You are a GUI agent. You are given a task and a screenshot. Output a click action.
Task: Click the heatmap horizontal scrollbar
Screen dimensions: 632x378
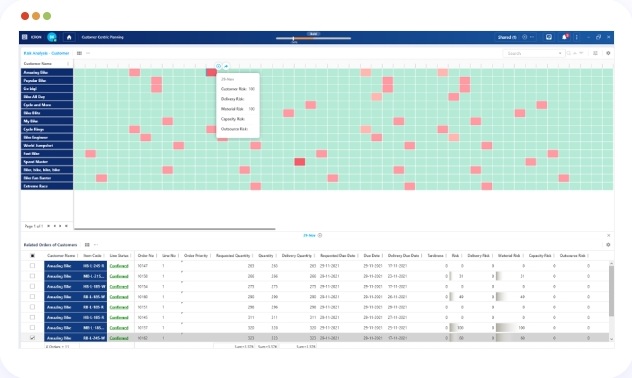(x=175, y=229)
